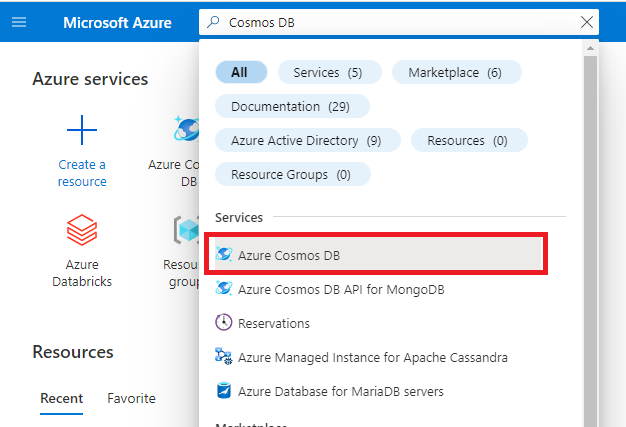Switch to the Favorite tab
This screenshot has width=626, height=427.
(131, 398)
